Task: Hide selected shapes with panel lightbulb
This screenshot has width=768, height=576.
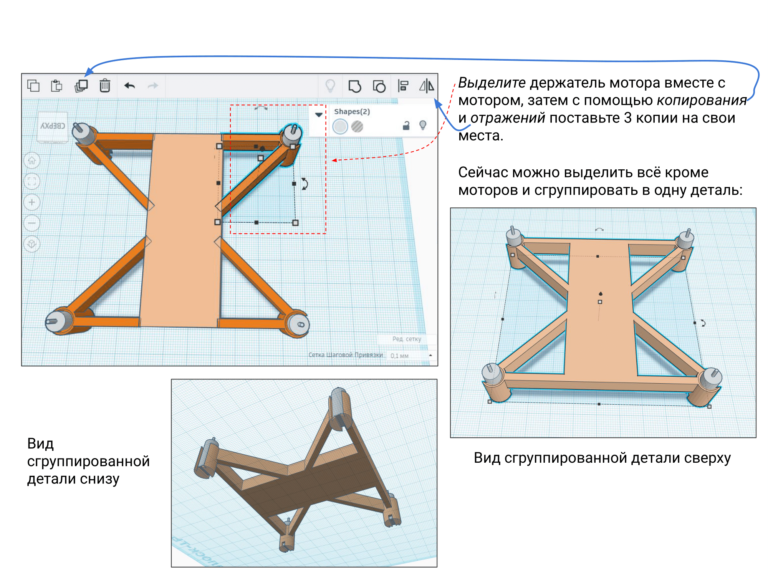Action: [423, 125]
